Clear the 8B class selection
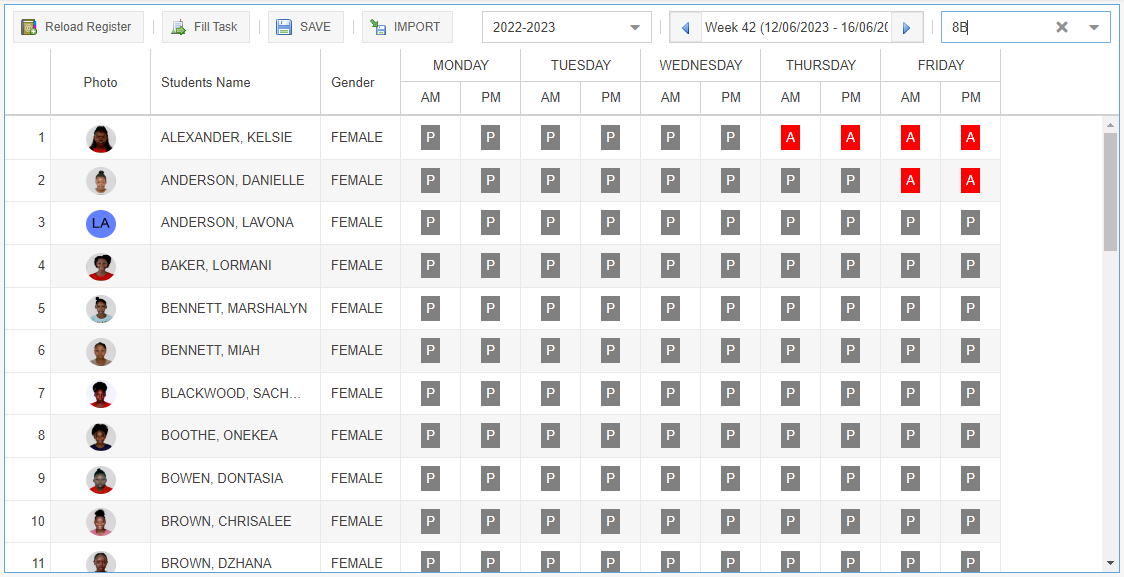Image resolution: width=1124 pixels, height=577 pixels. coord(1062,27)
